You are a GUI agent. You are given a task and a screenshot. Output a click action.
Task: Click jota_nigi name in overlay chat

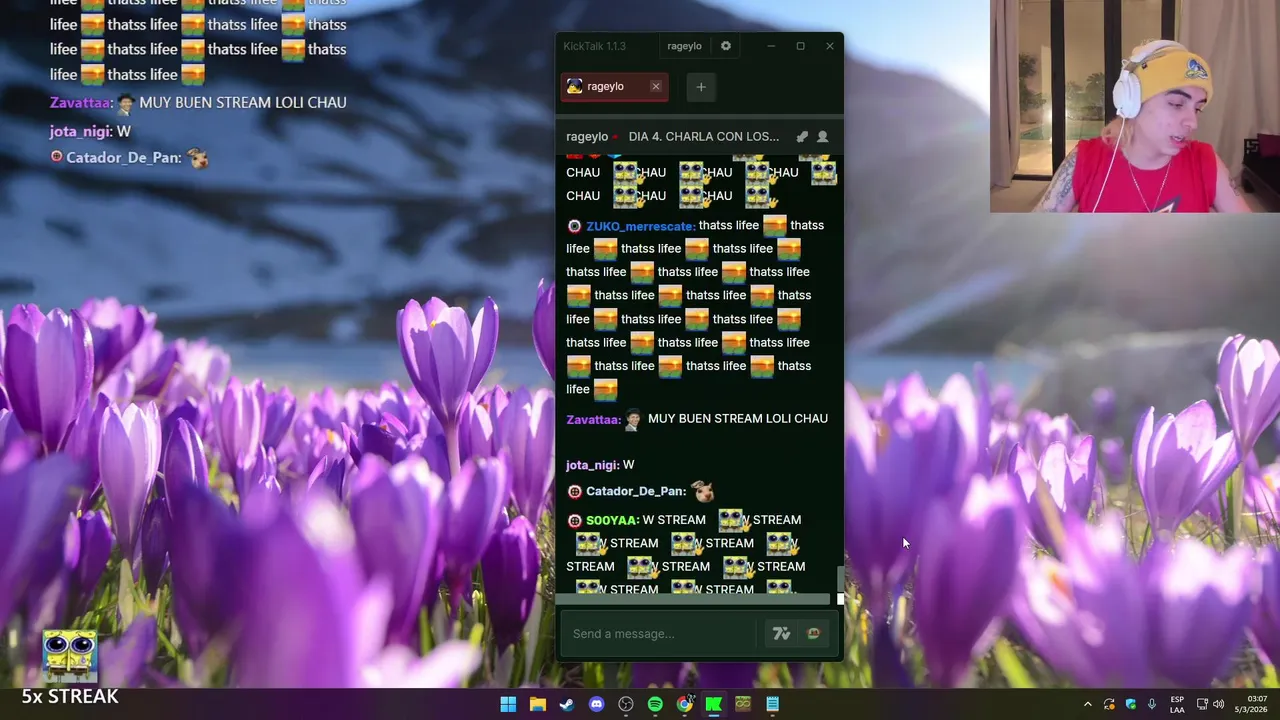point(81,131)
